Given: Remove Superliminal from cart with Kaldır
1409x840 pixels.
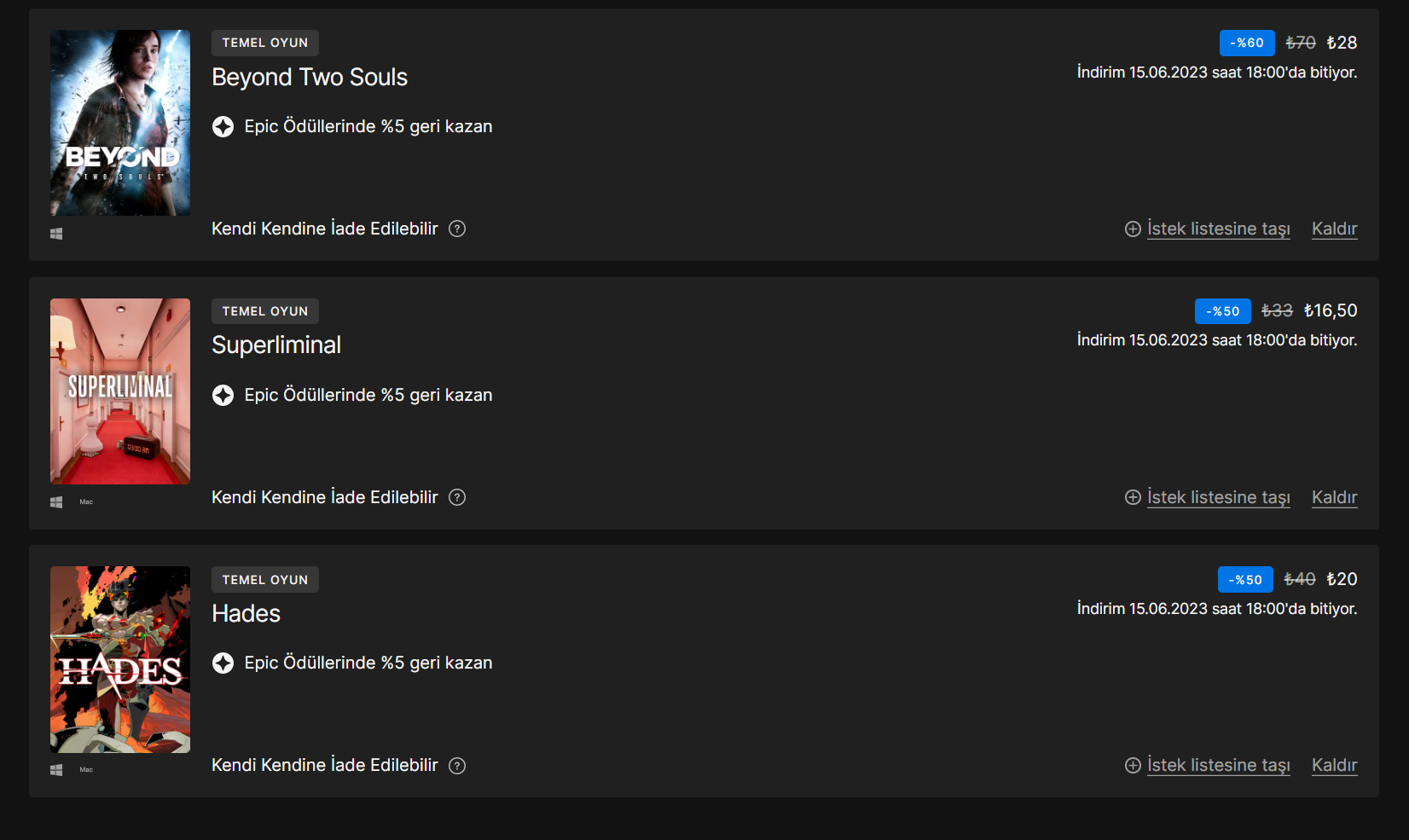Looking at the screenshot, I should [1334, 497].
